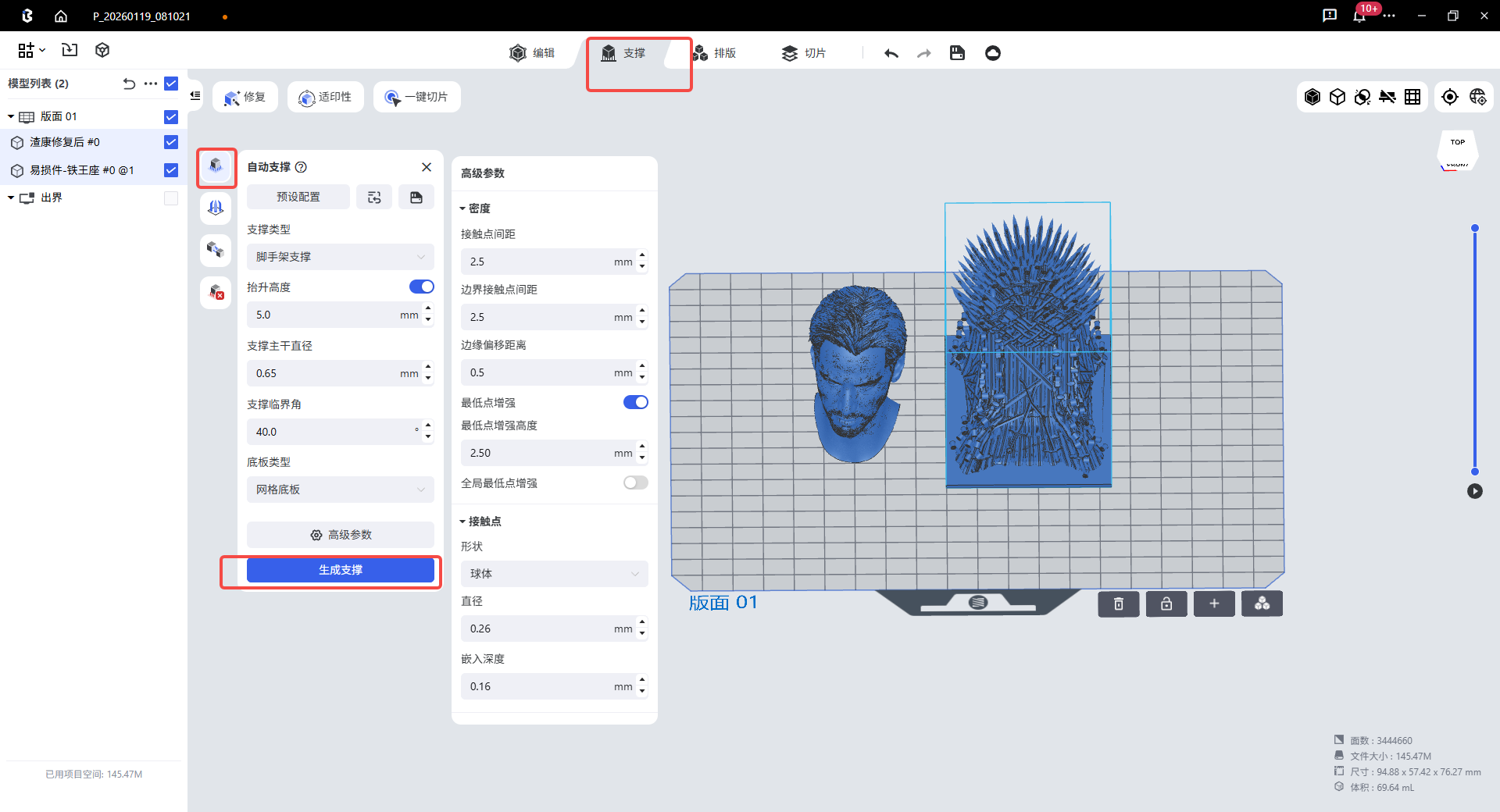
Task: Open the top-right more options (…) menu
Action: (1389, 16)
